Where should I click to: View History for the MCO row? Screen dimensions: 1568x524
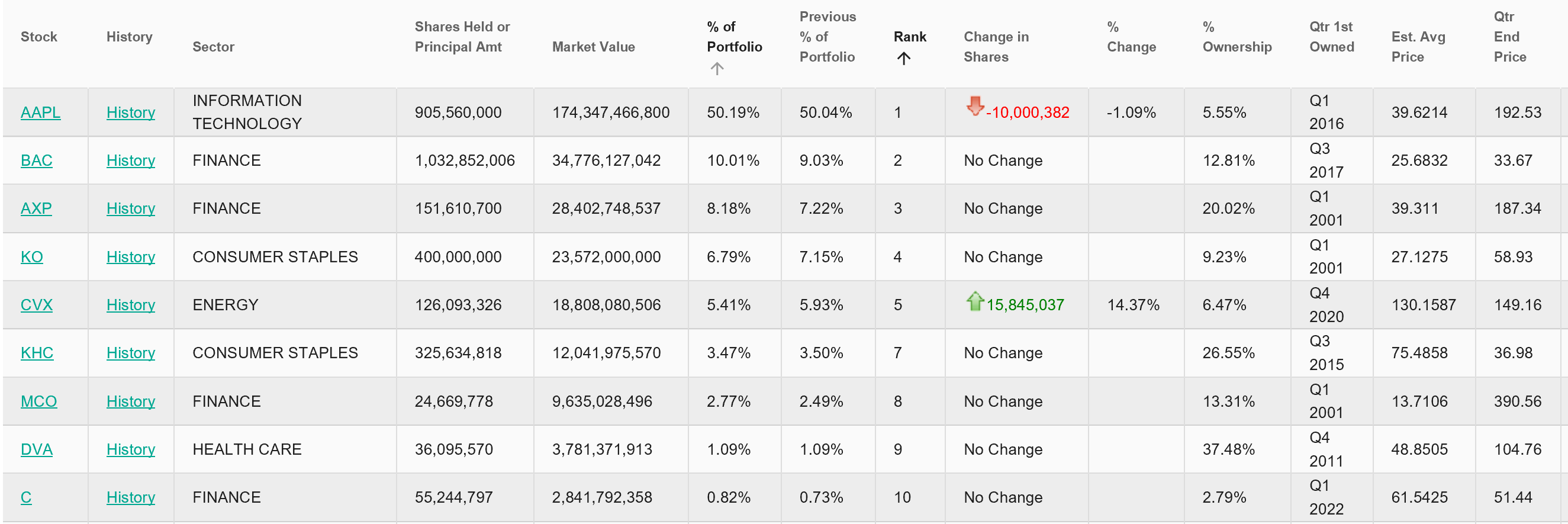[130, 401]
